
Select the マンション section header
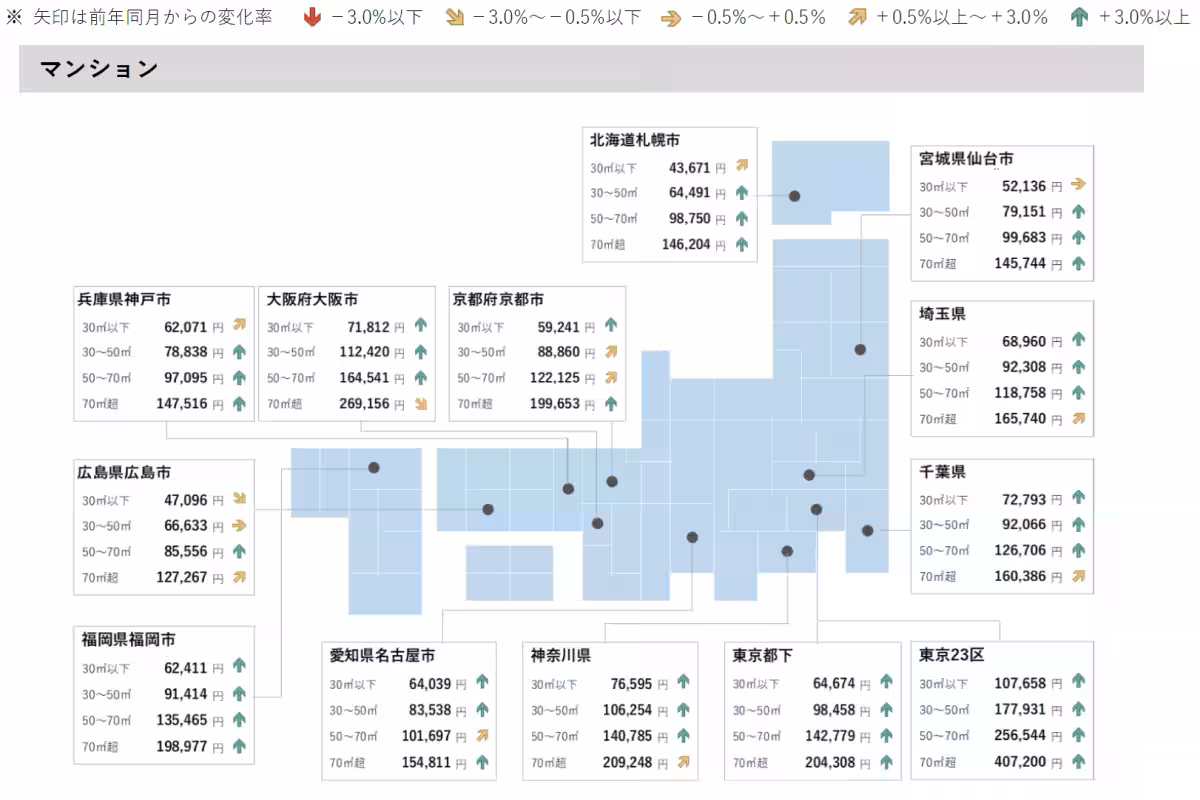(95, 69)
